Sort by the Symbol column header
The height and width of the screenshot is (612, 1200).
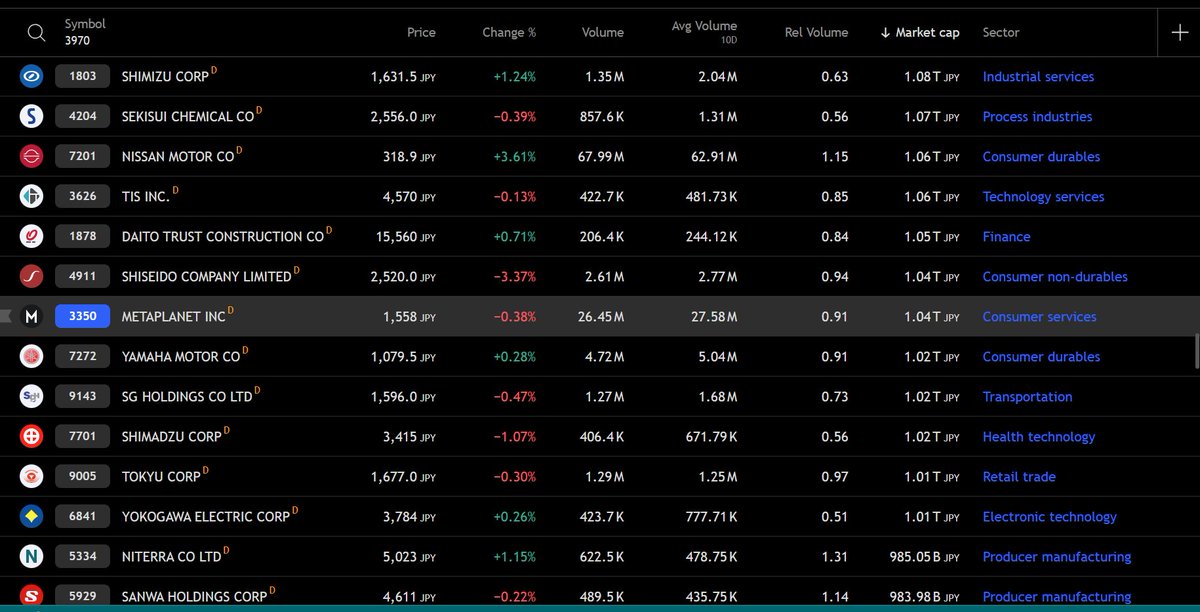[x=85, y=24]
